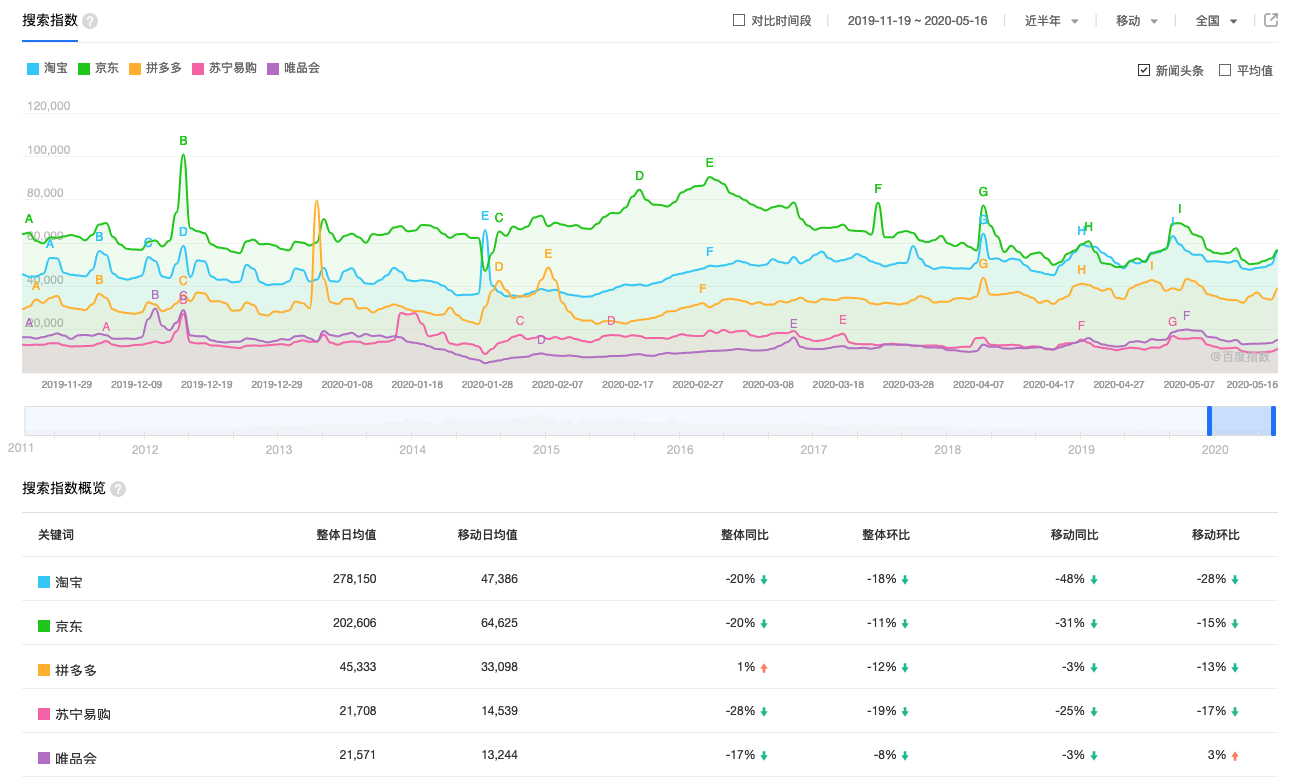The height and width of the screenshot is (778, 1300).
Task: Enable the 平均值 checkbox
Action: (x=1225, y=70)
